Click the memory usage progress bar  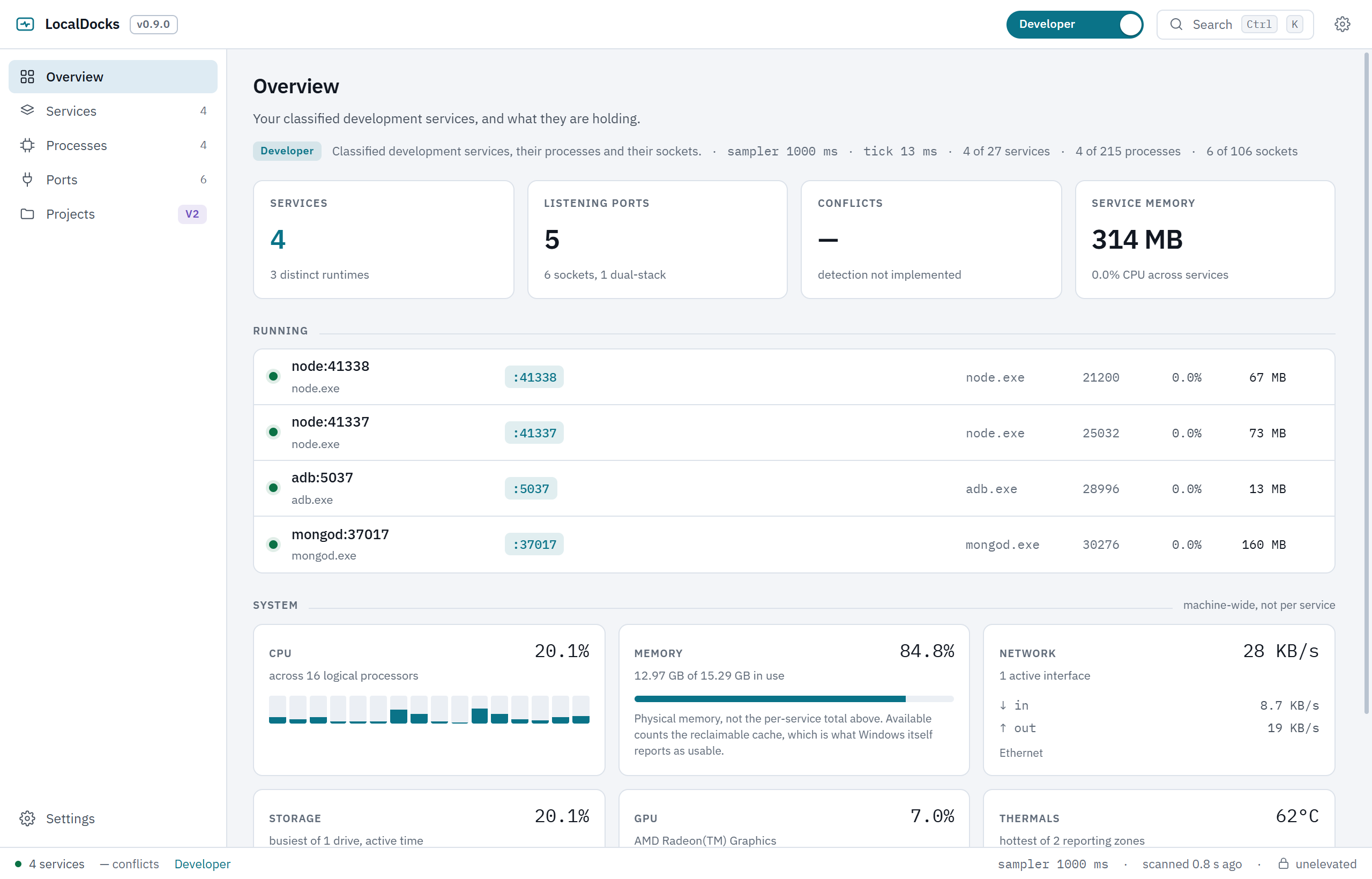793,698
